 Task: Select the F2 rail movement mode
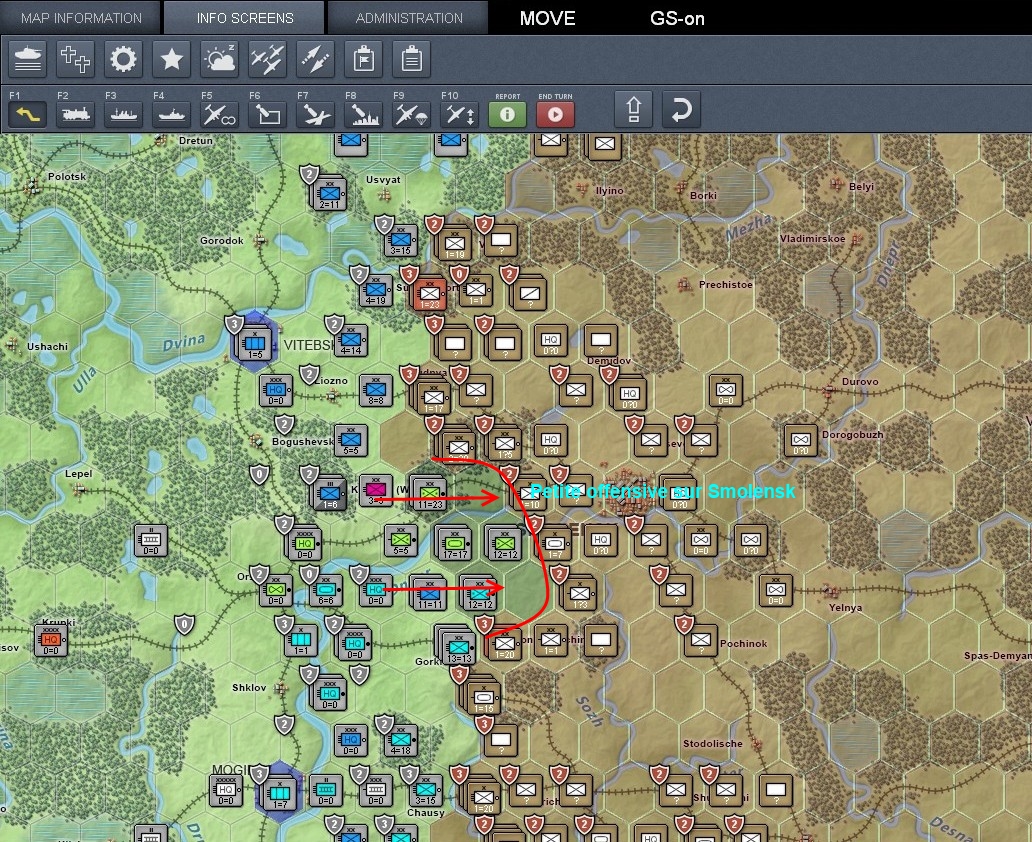tap(76, 114)
